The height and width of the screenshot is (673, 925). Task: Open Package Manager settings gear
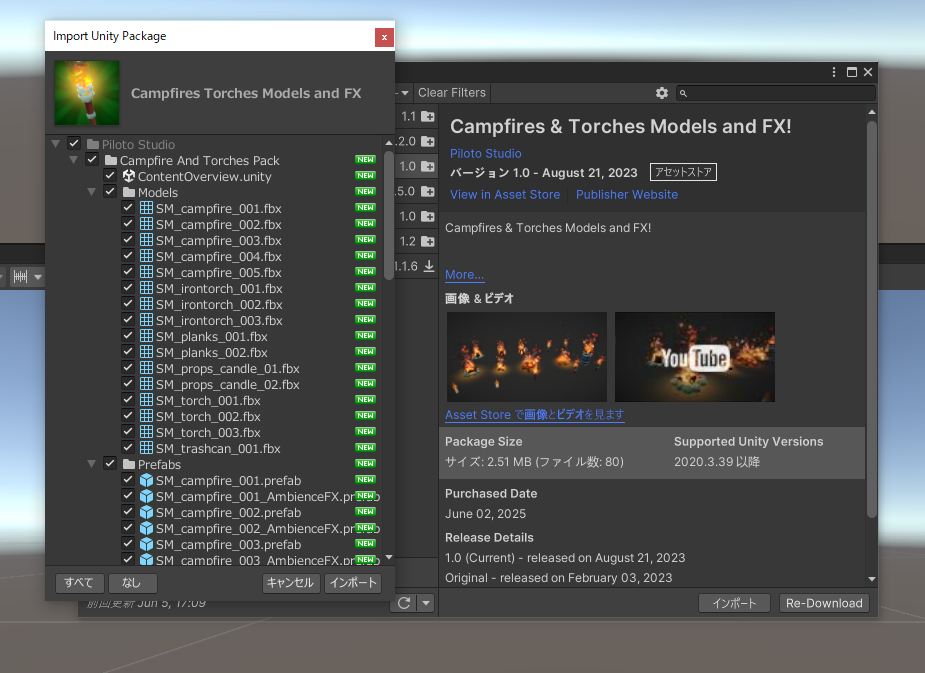pos(661,93)
